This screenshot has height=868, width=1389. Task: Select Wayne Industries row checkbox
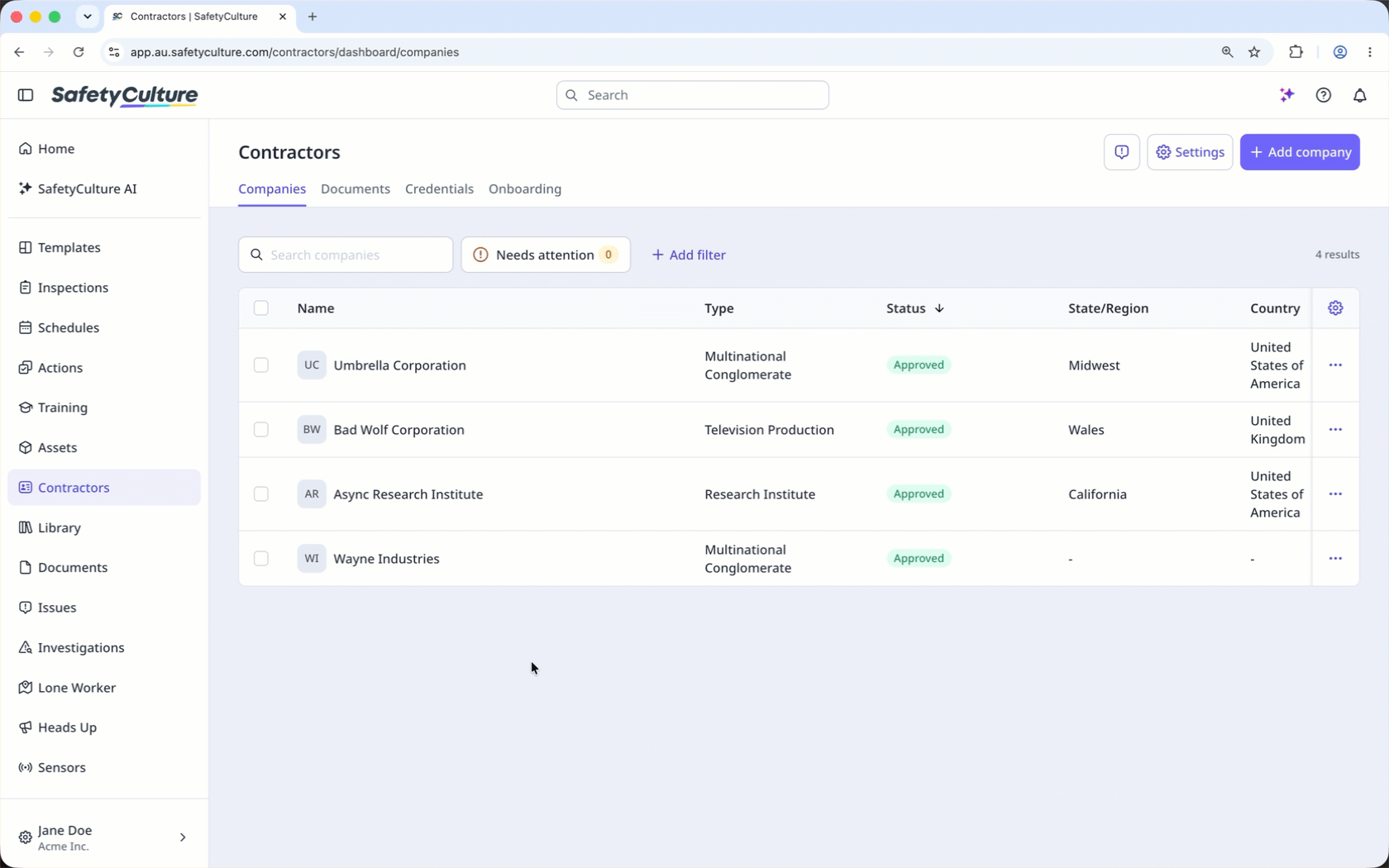(261, 559)
